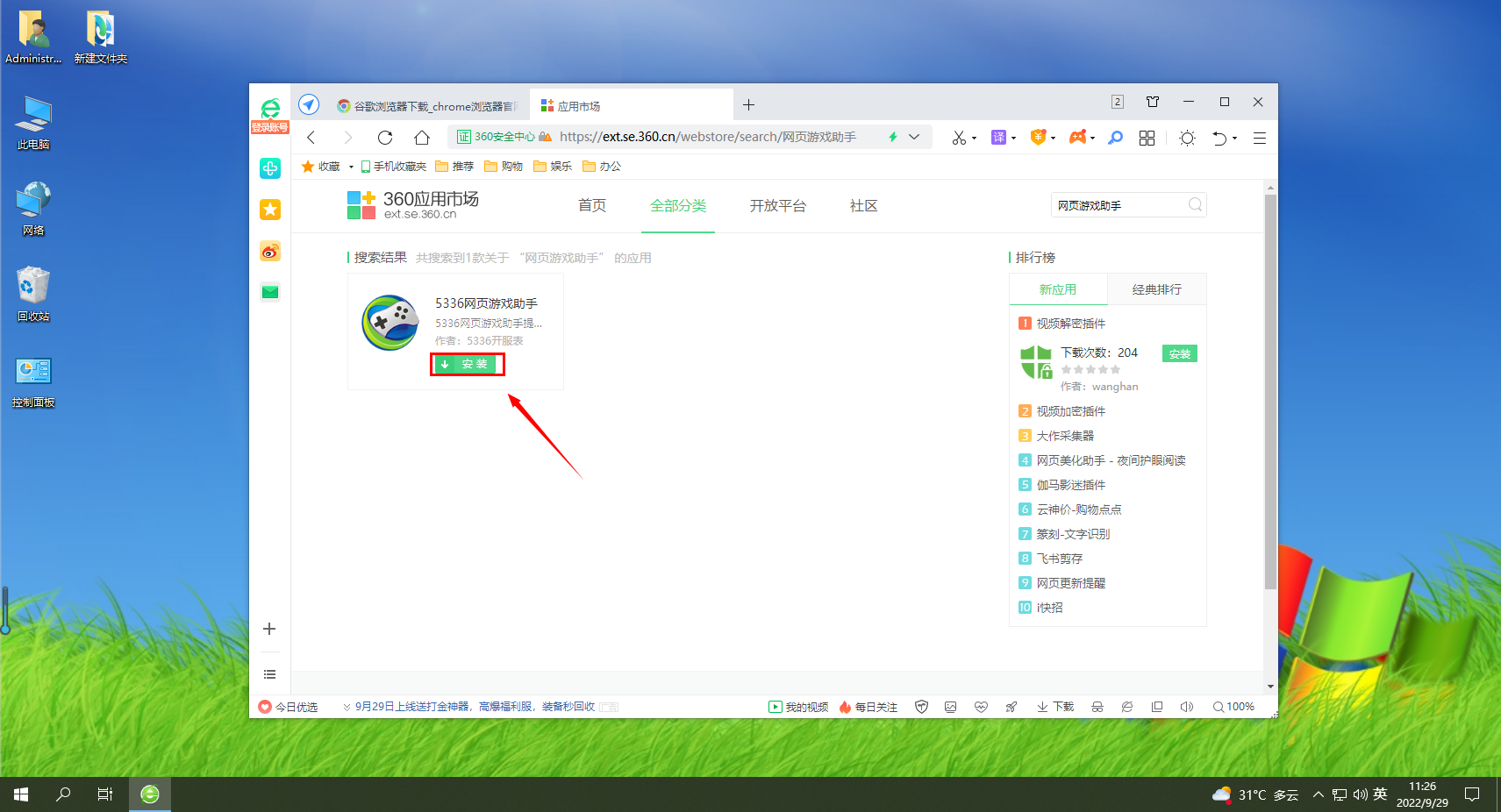The image size is (1501, 812).
Task: Click the blue key password icon
Action: pos(1115,138)
